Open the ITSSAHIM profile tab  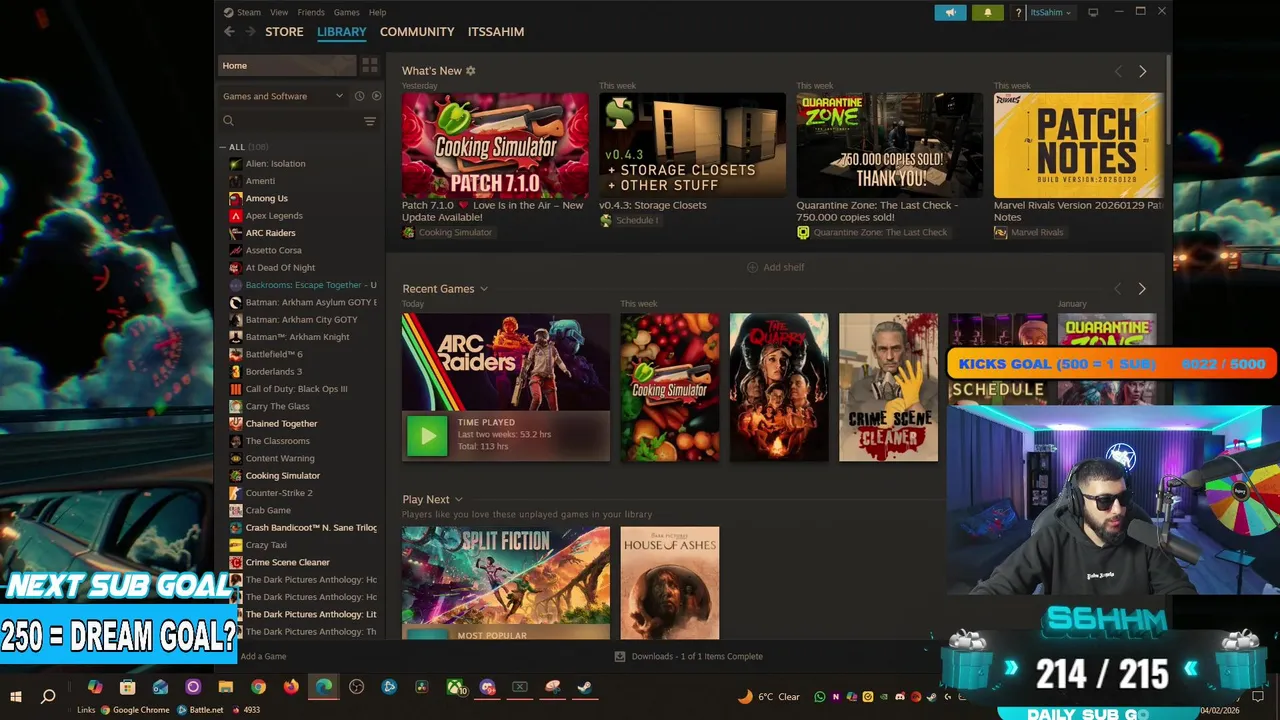click(496, 32)
